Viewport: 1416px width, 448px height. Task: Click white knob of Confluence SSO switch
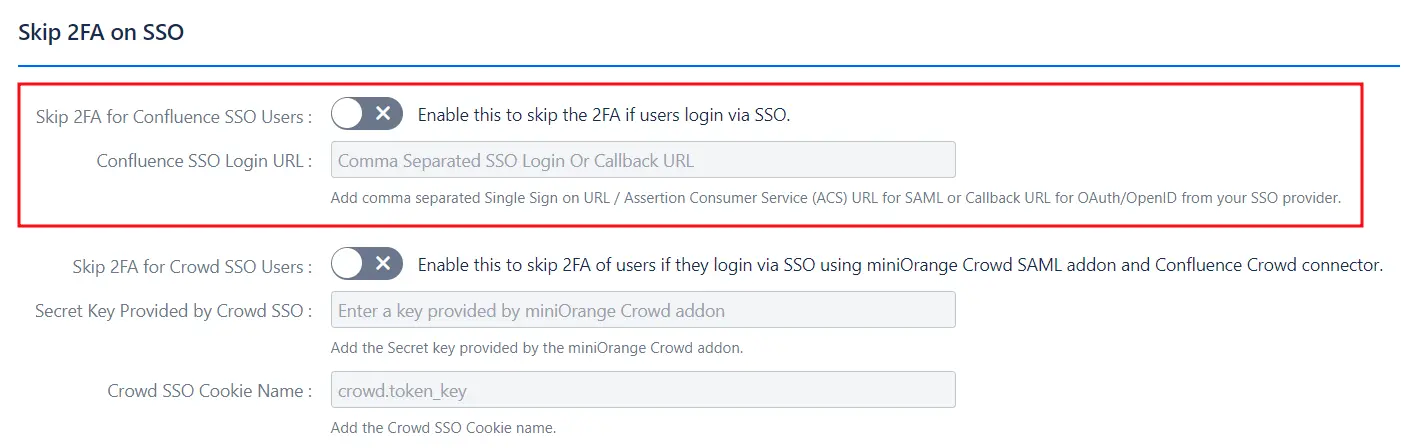pyautogui.click(x=348, y=114)
